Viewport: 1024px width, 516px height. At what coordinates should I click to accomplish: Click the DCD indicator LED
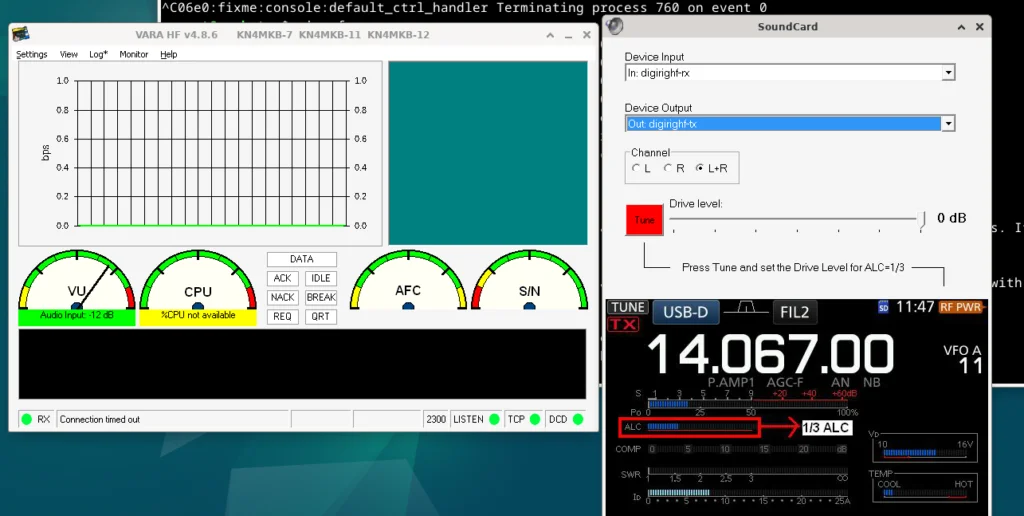tap(577, 419)
